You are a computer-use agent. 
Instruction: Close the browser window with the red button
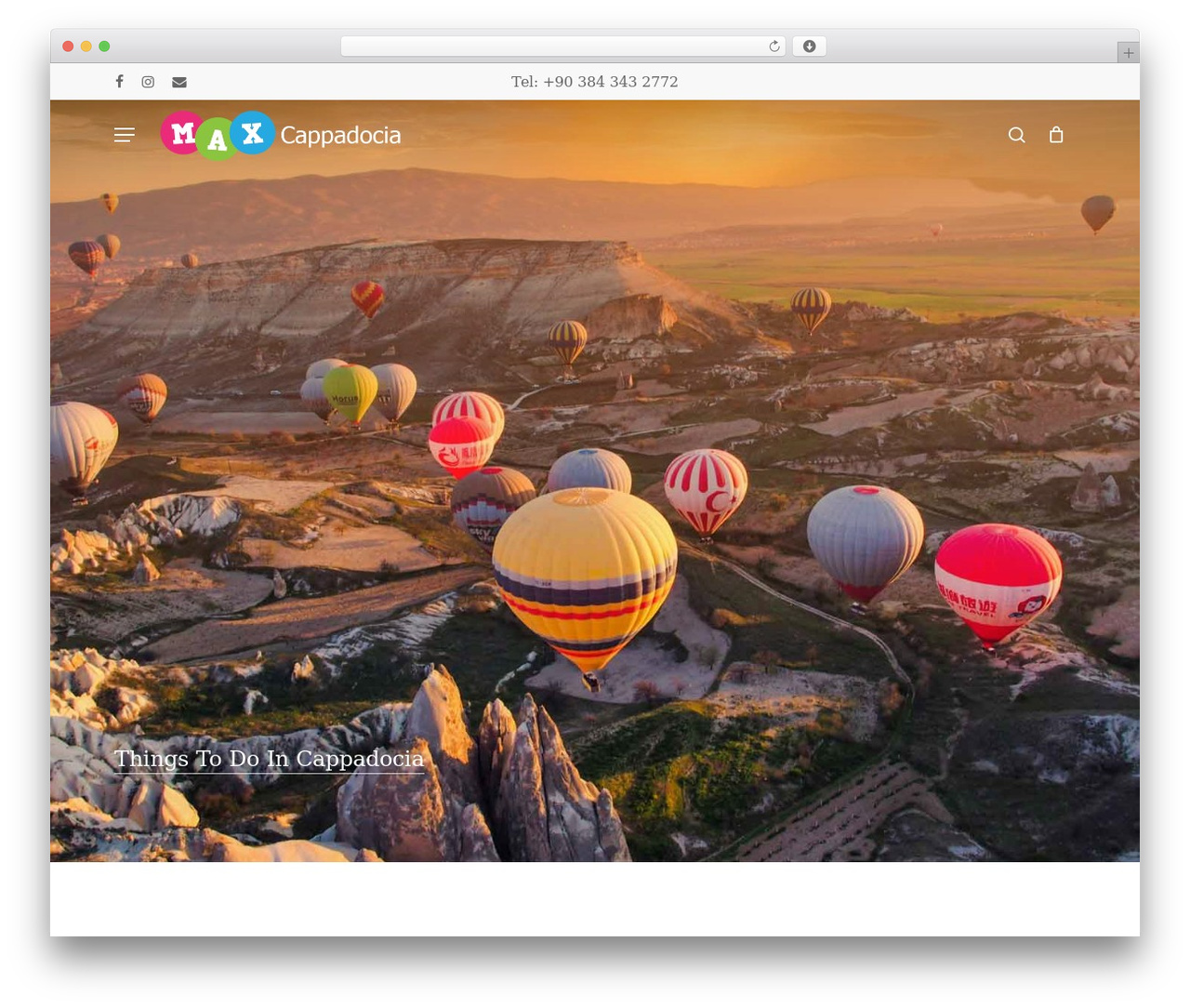(x=68, y=46)
